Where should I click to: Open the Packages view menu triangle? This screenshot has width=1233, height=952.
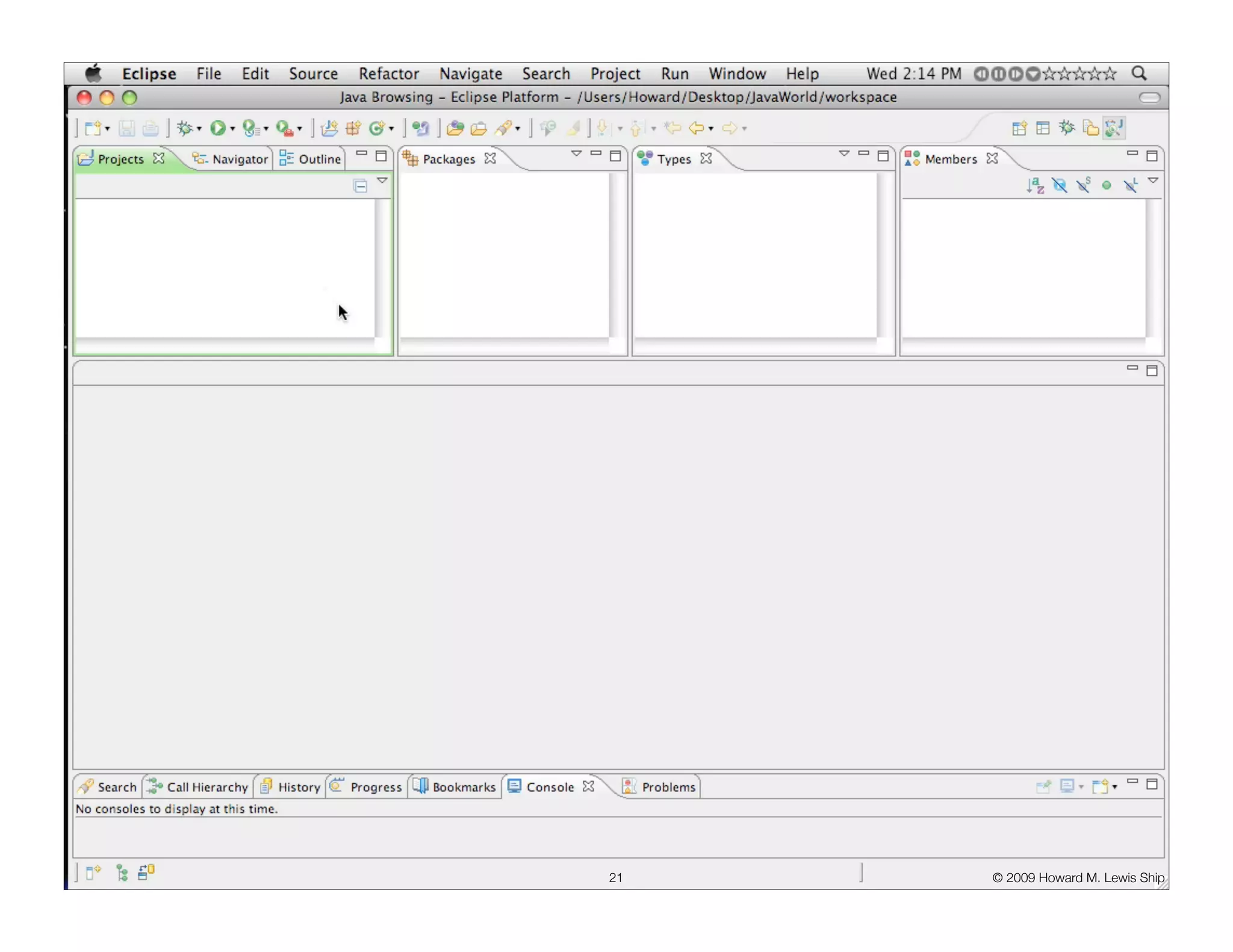pos(576,154)
